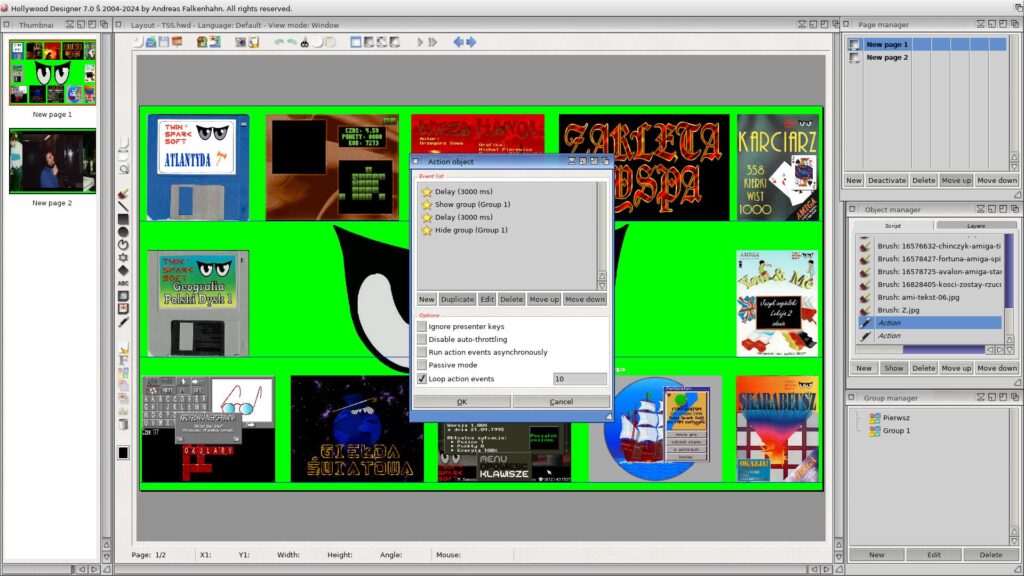Image resolution: width=1024 pixels, height=576 pixels.
Task: Open New page 2 thumbnail
Action: (52, 161)
